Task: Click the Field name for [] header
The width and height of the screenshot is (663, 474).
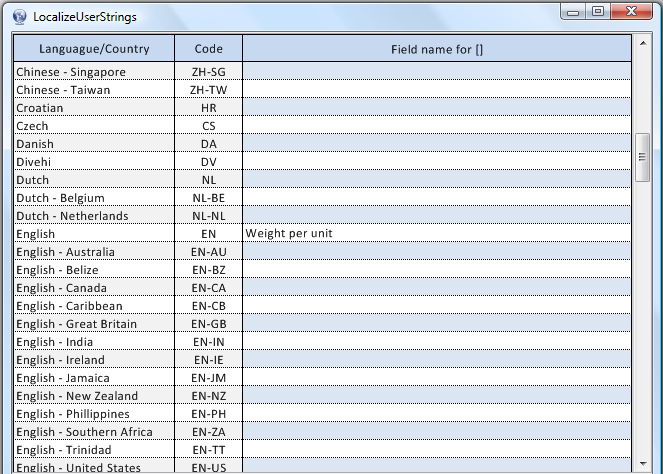Action: tap(437, 49)
